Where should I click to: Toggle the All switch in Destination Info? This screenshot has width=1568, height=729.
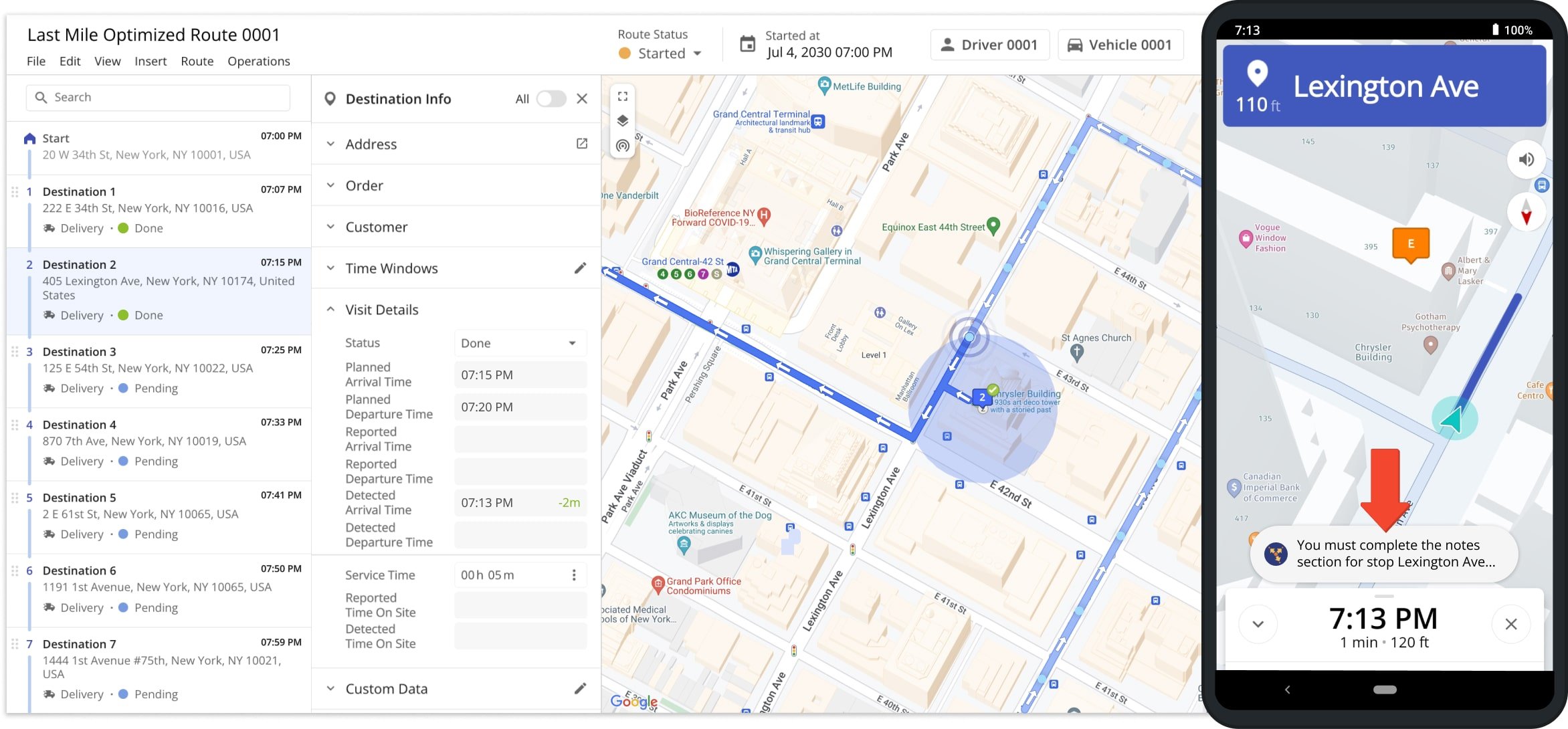[x=551, y=99]
